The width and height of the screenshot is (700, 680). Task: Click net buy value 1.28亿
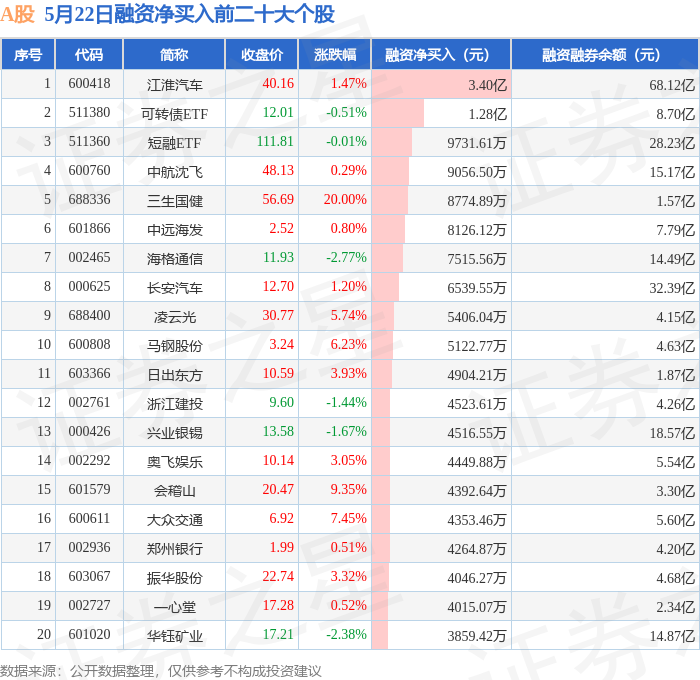487,113
